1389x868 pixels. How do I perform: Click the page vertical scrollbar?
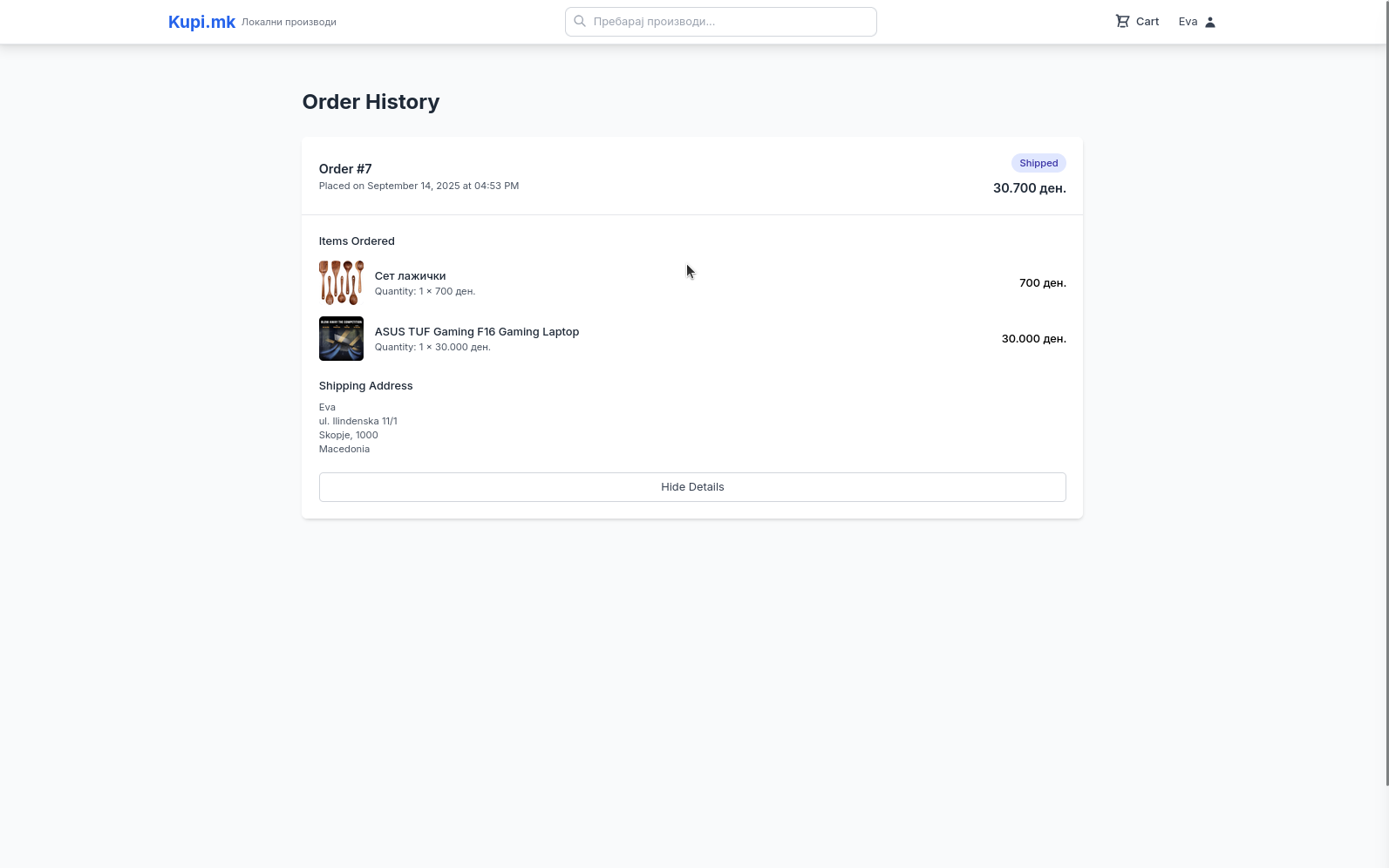[x=1386, y=392]
